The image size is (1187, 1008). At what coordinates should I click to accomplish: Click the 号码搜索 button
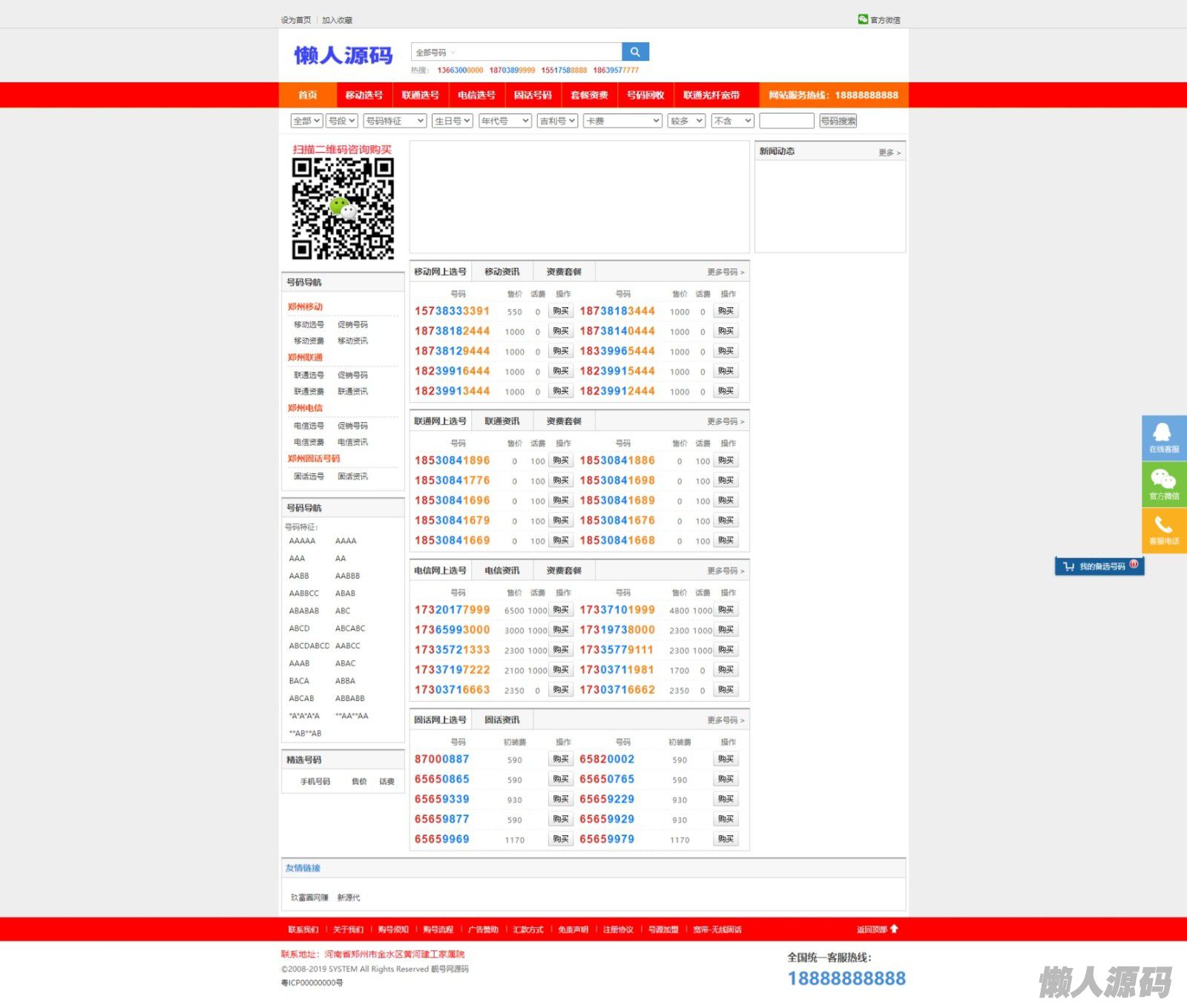tap(838, 121)
